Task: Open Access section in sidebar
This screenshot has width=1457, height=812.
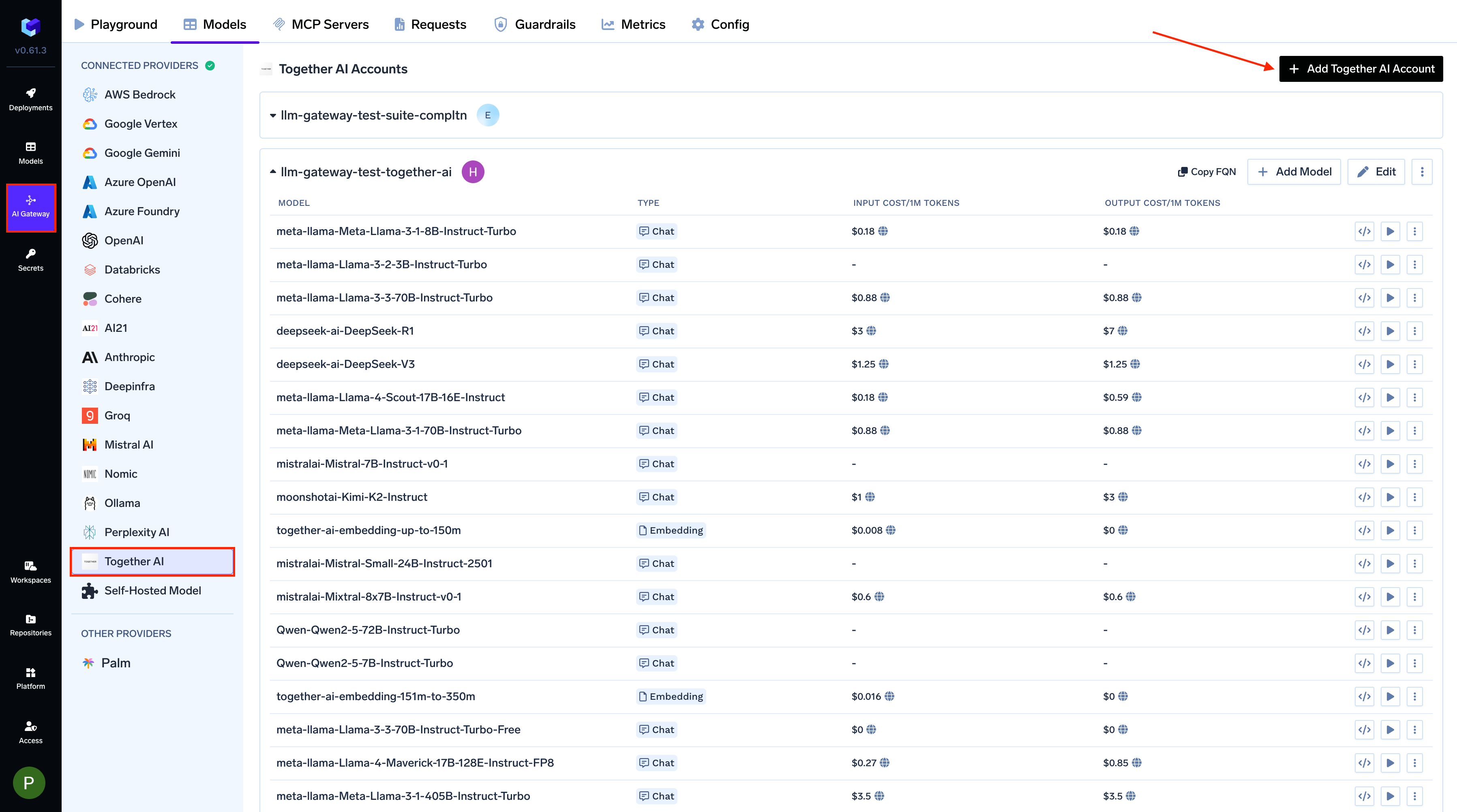Action: (30, 732)
